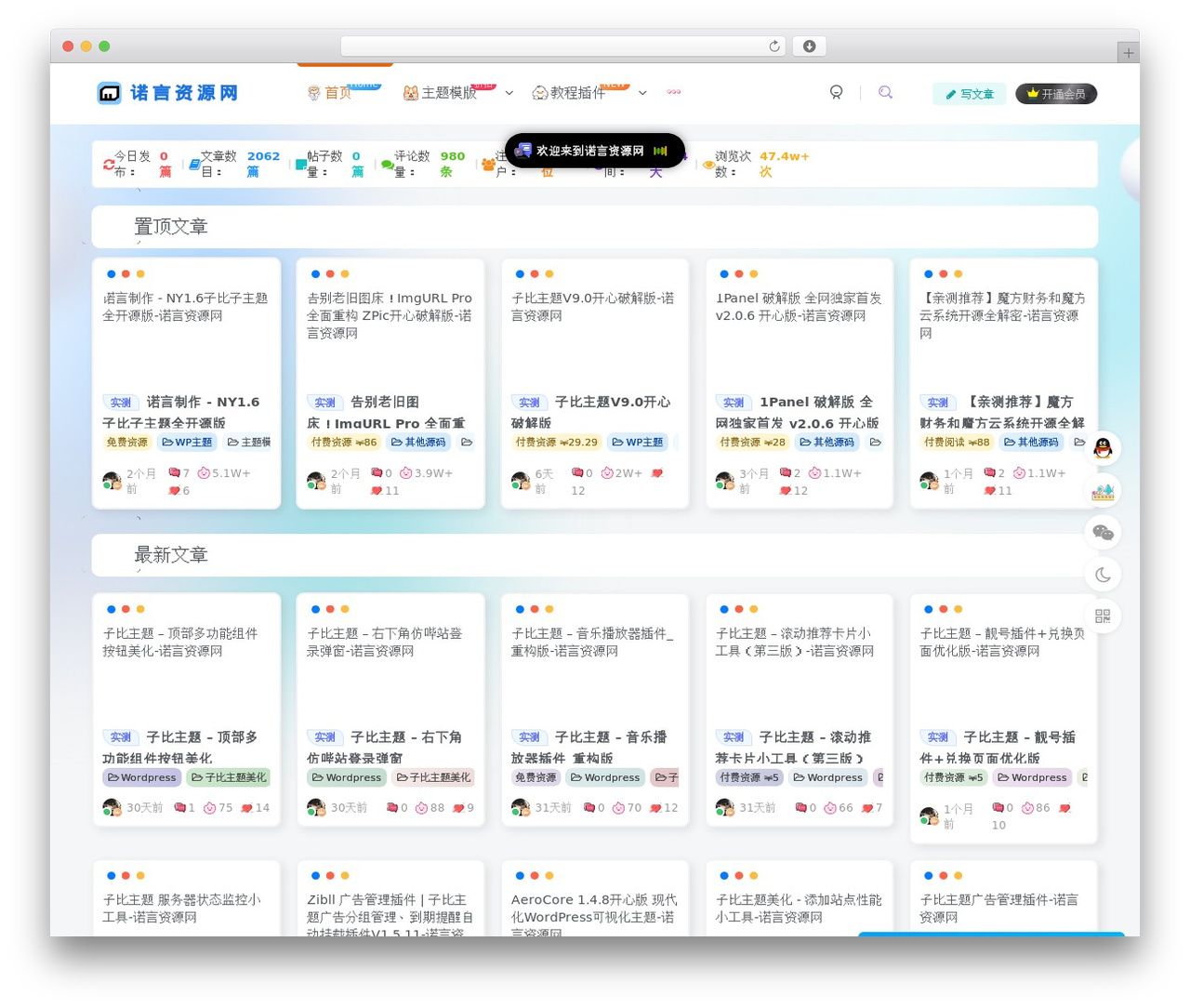Click the Wordpress tag on 右下角仿哔站登录弹窗 card
The height and width of the screenshot is (1008, 1190).
click(347, 777)
